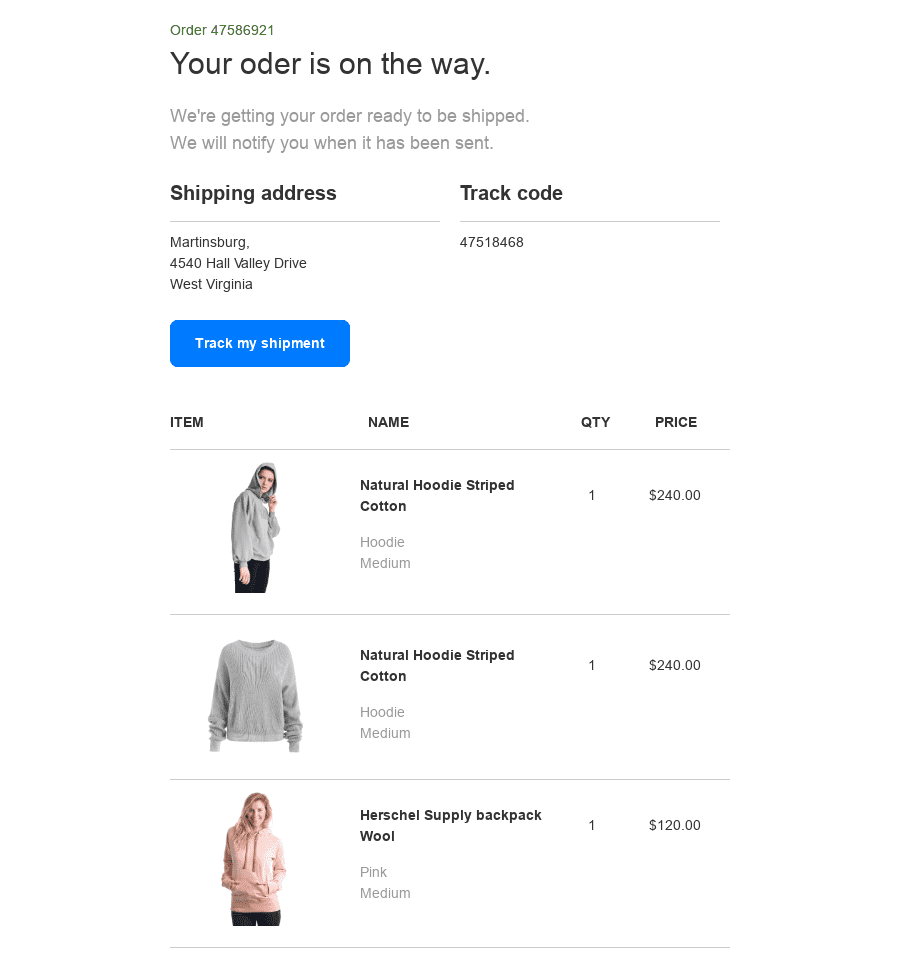This screenshot has height=968, width=900.
Task: Click the Pink variant label under Herschel backpack
Action: click(x=373, y=872)
